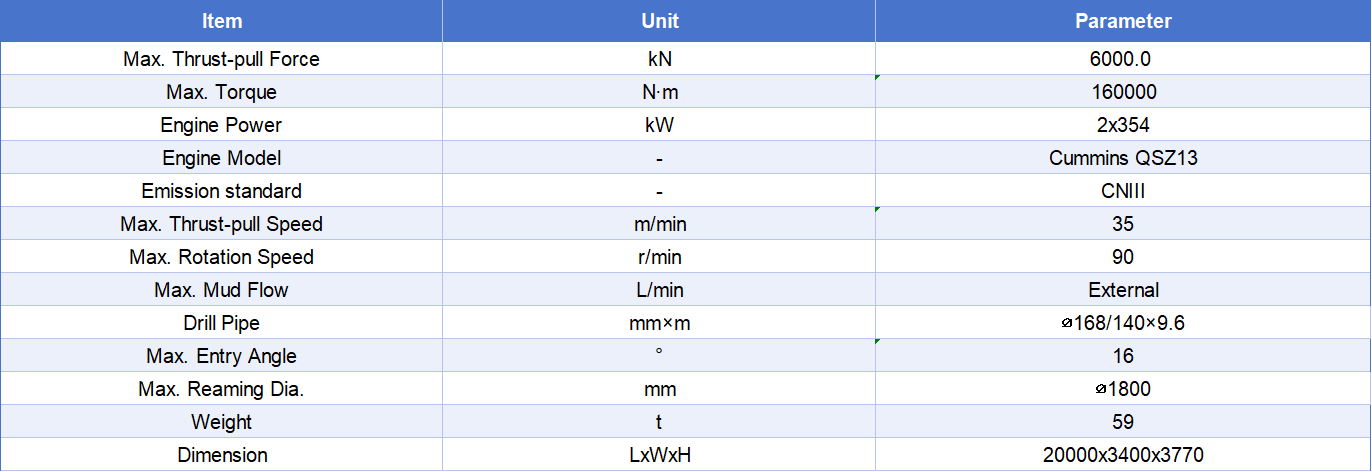Click the ⌀1800 reaming diameter value

coord(1123,389)
